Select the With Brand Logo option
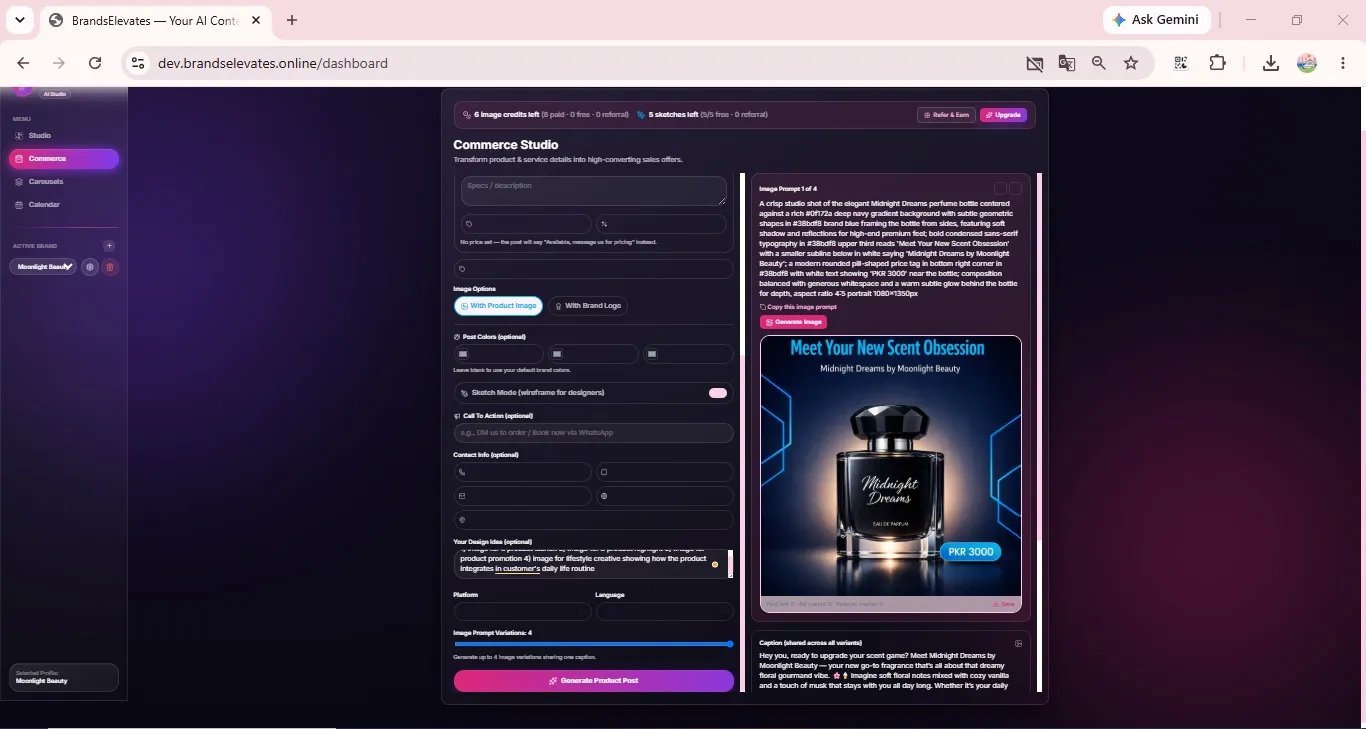The height and width of the screenshot is (729, 1366). point(588,306)
